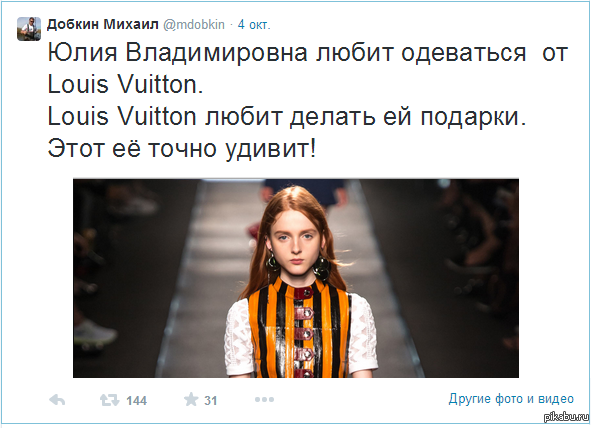
Task: Open the tweet permalink dated 4 окт.
Action: pyautogui.click(x=254, y=25)
